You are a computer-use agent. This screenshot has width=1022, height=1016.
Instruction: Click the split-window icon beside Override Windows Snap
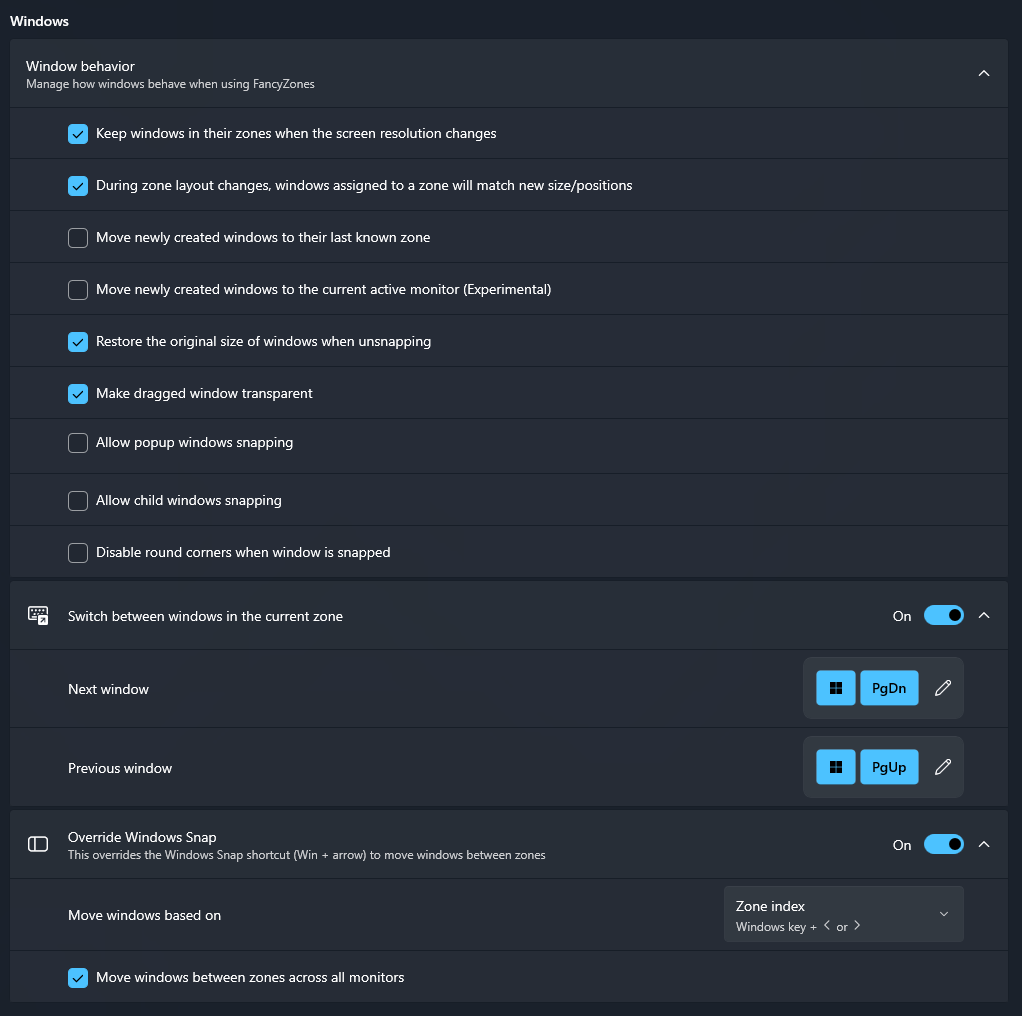click(37, 844)
